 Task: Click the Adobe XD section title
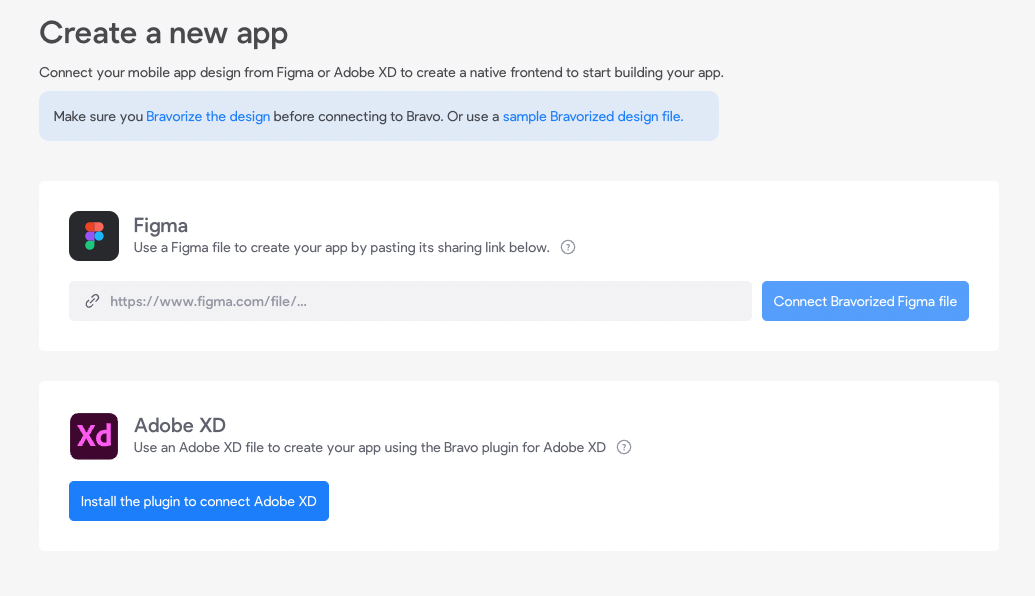click(x=180, y=425)
